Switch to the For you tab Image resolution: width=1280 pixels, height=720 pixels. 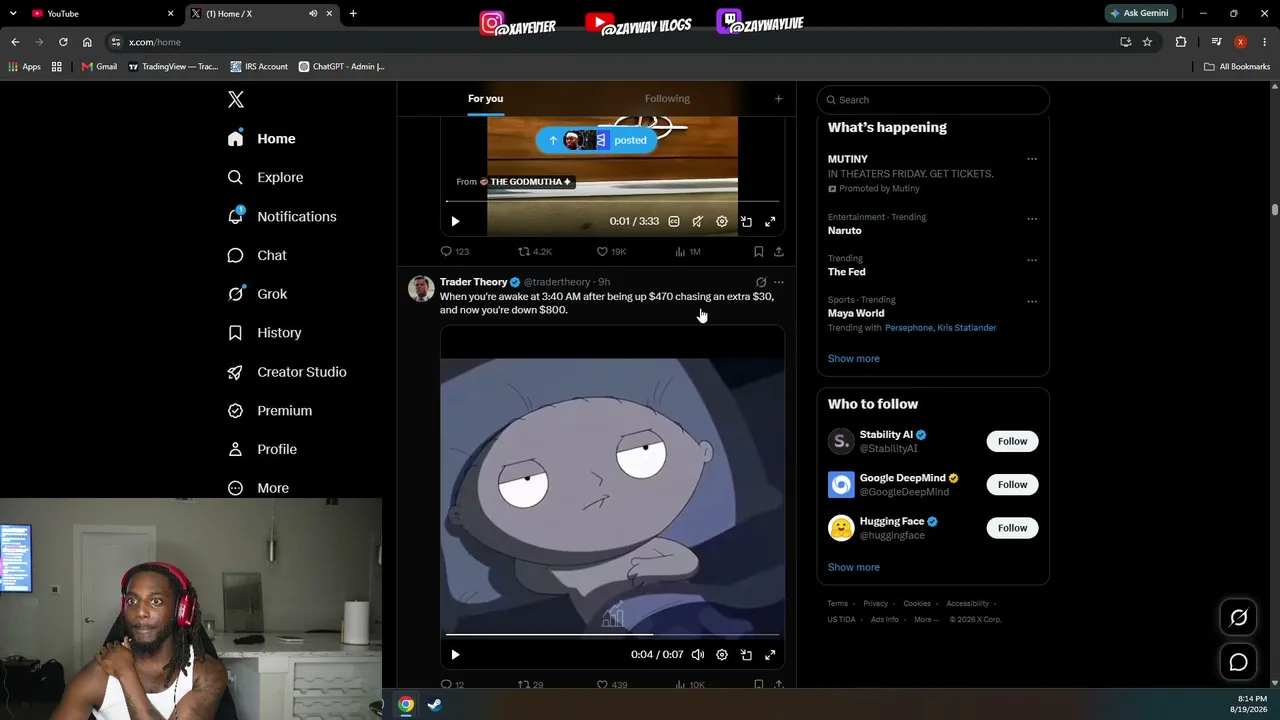click(485, 98)
